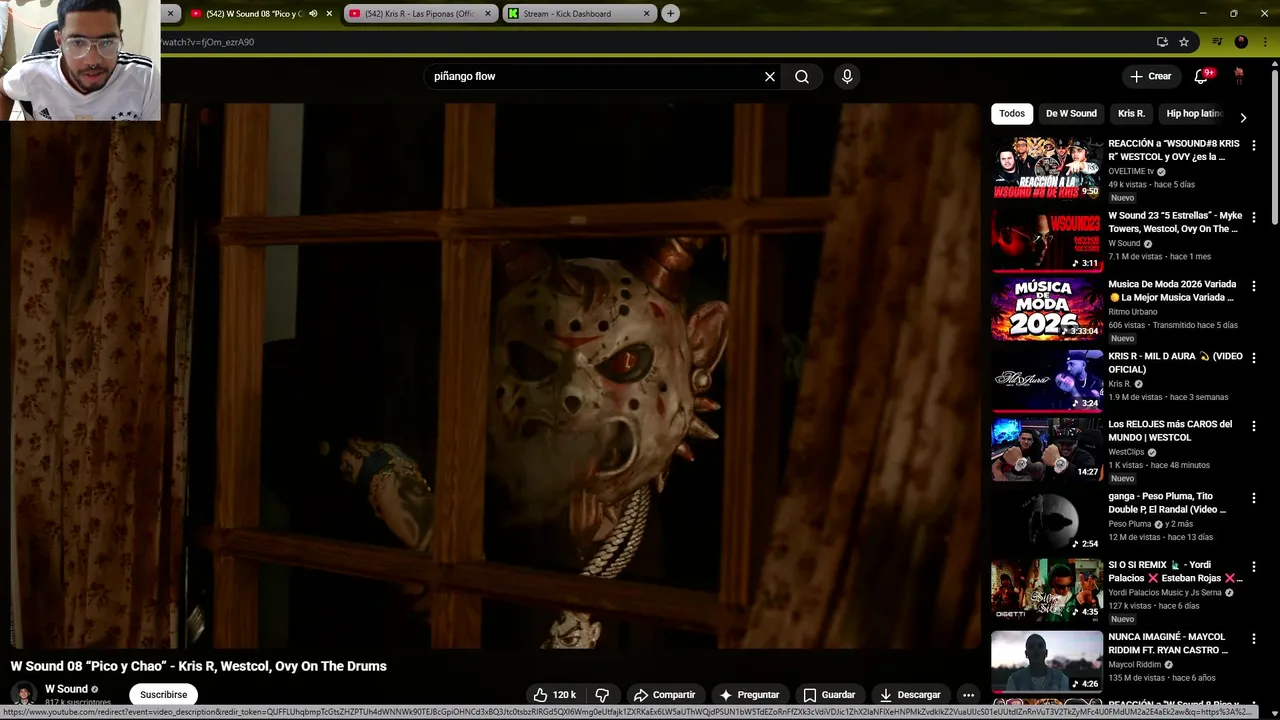
Task: Close the Kris R - Las Piponas tab
Action: tap(488, 13)
